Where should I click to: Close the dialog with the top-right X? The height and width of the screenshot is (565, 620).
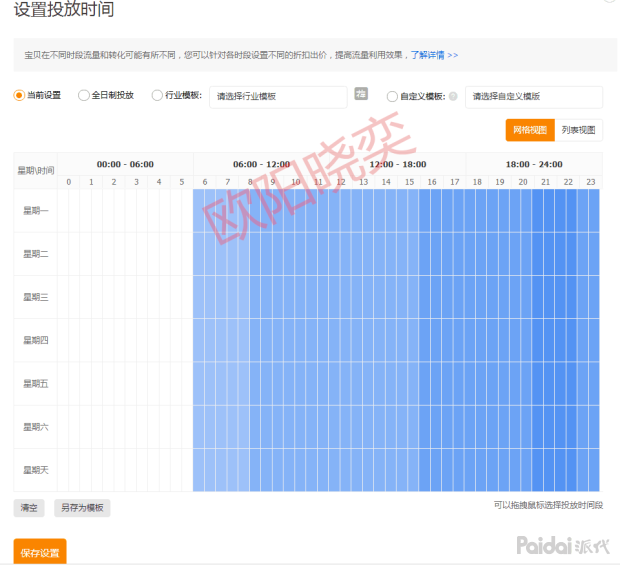[x=611, y=3]
